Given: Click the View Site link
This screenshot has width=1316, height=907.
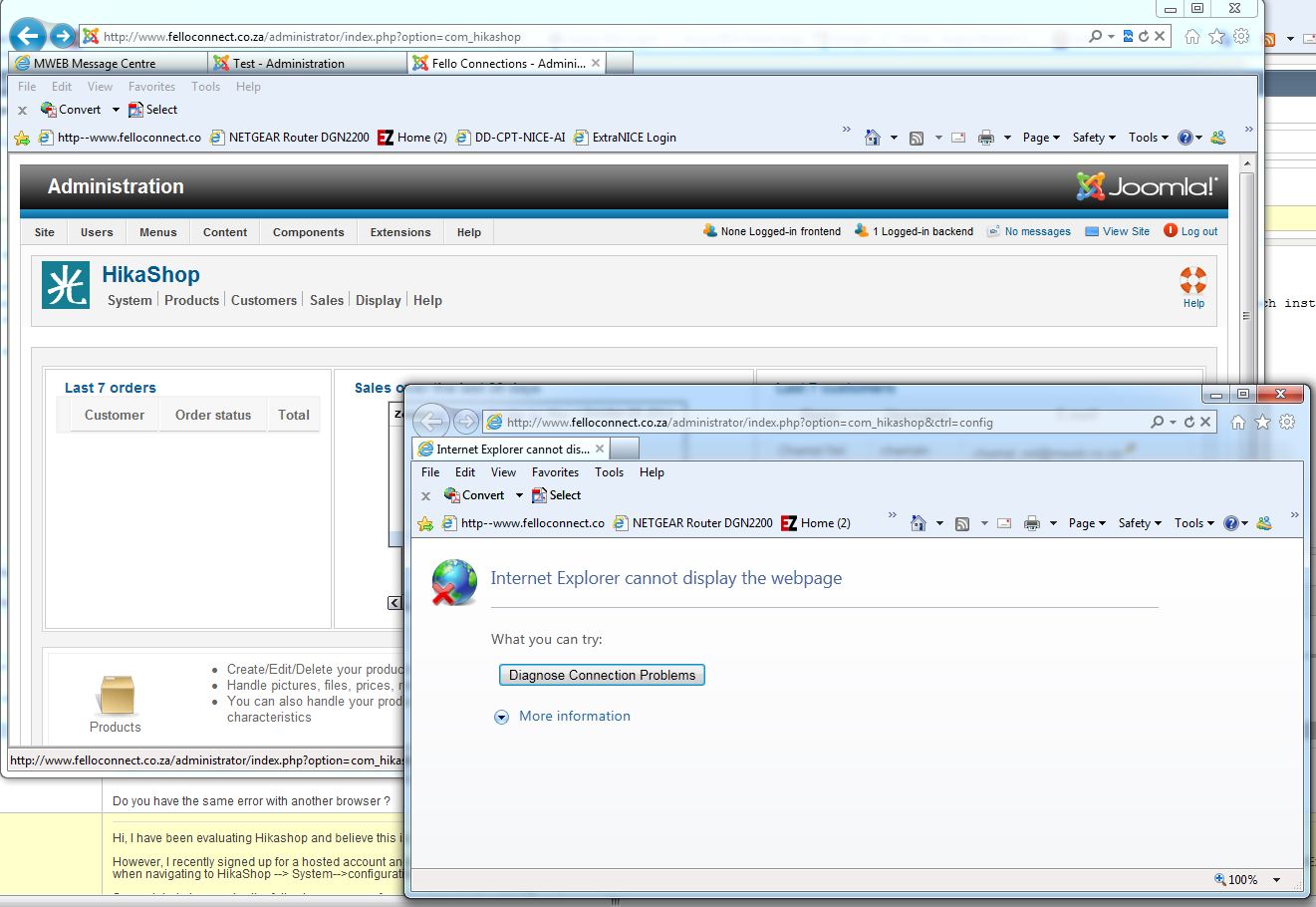Looking at the screenshot, I should coord(1125,231).
